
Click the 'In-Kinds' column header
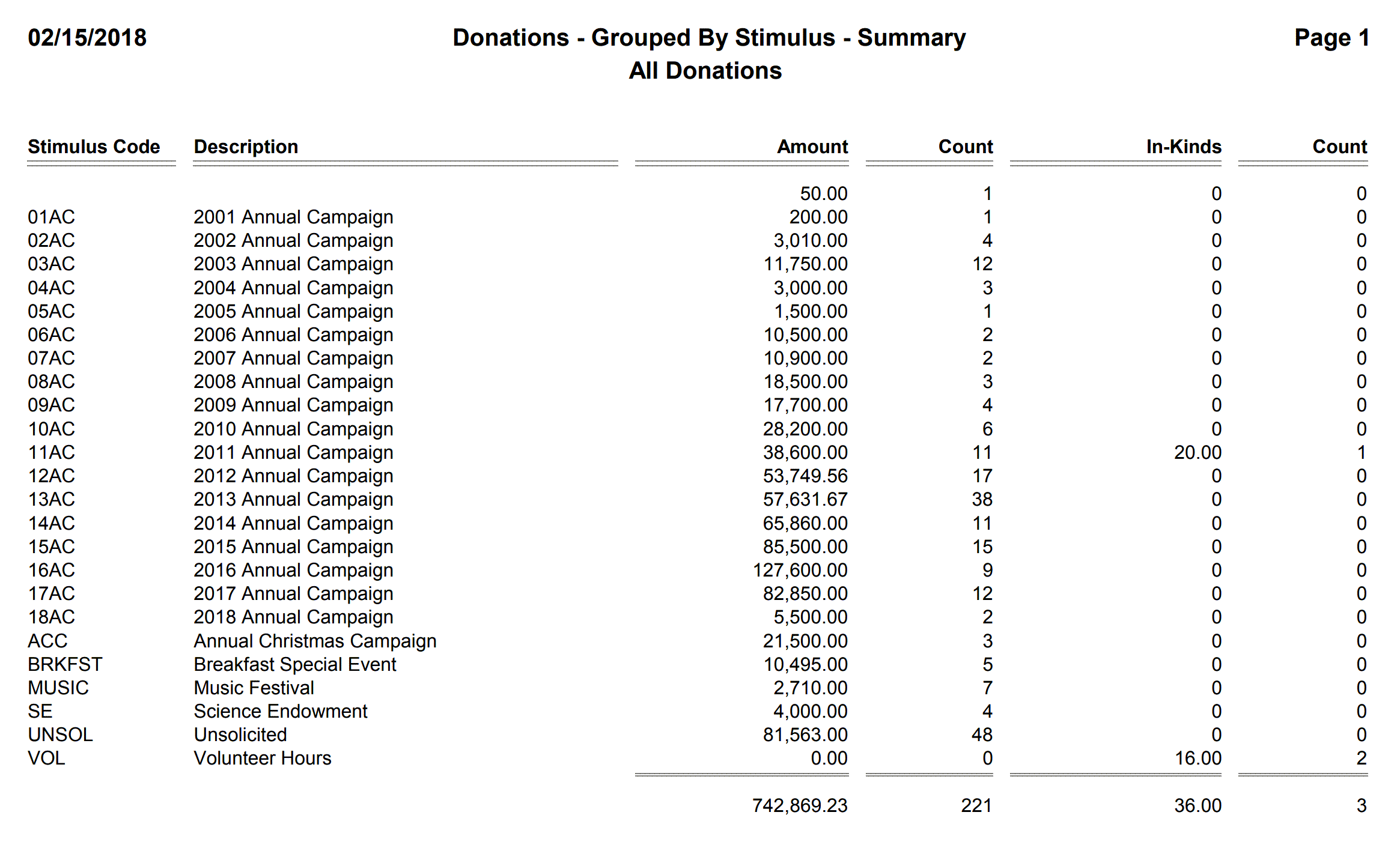click(x=1184, y=147)
